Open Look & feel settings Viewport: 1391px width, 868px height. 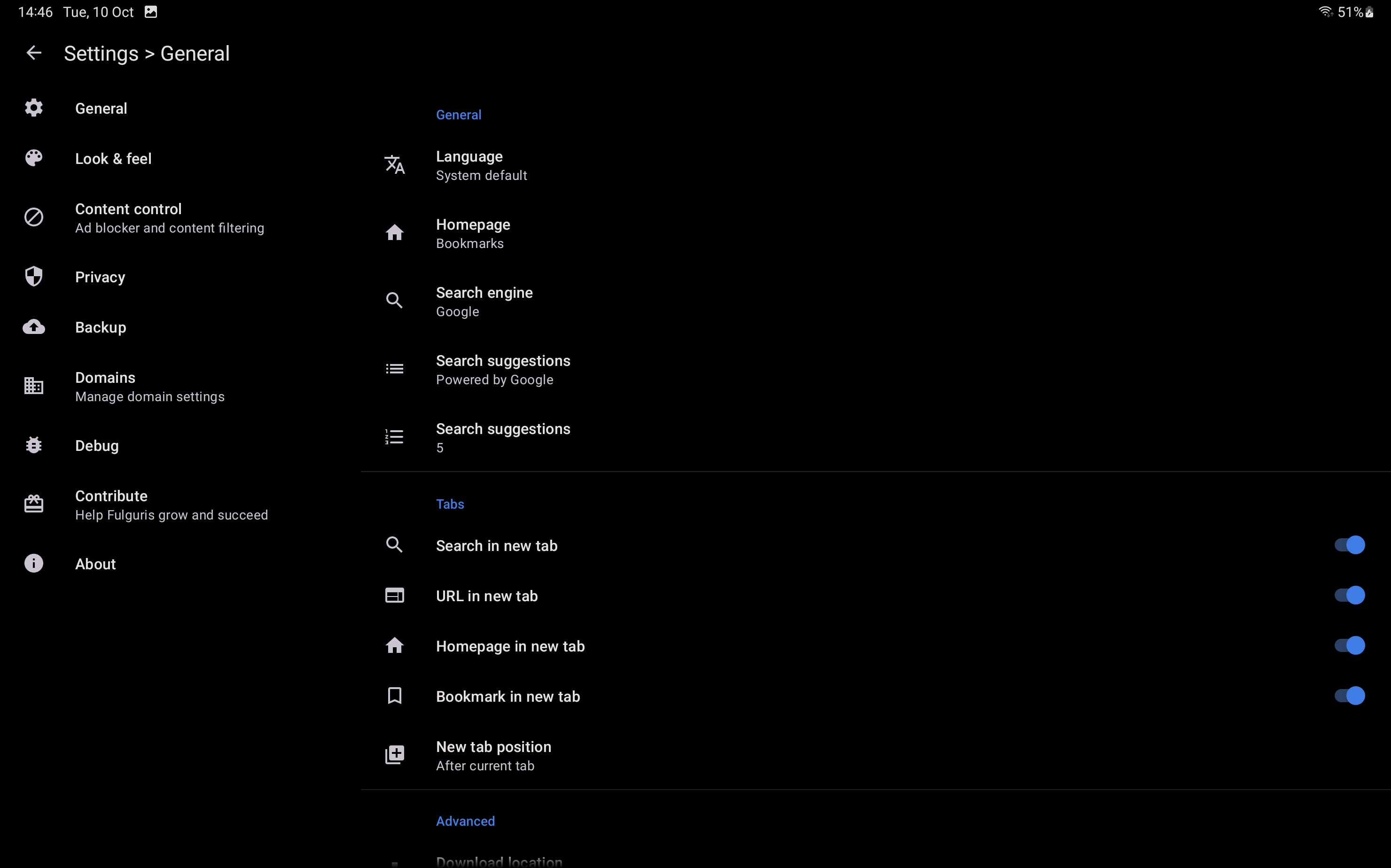pyautogui.click(x=180, y=158)
